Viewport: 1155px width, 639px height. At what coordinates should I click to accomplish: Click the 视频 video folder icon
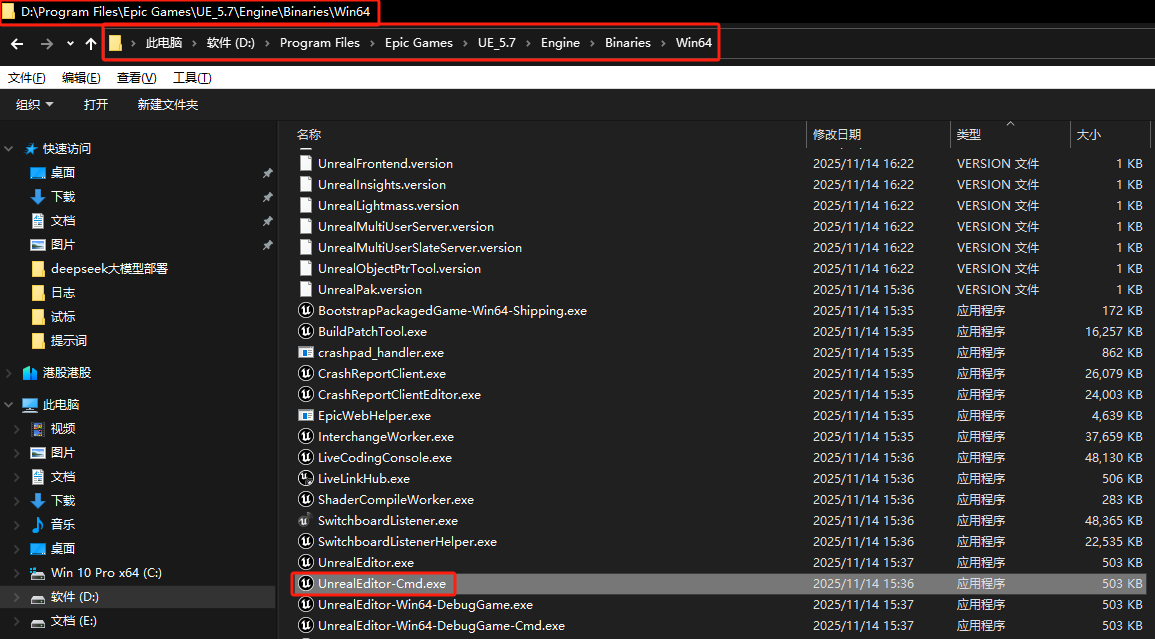(38, 429)
